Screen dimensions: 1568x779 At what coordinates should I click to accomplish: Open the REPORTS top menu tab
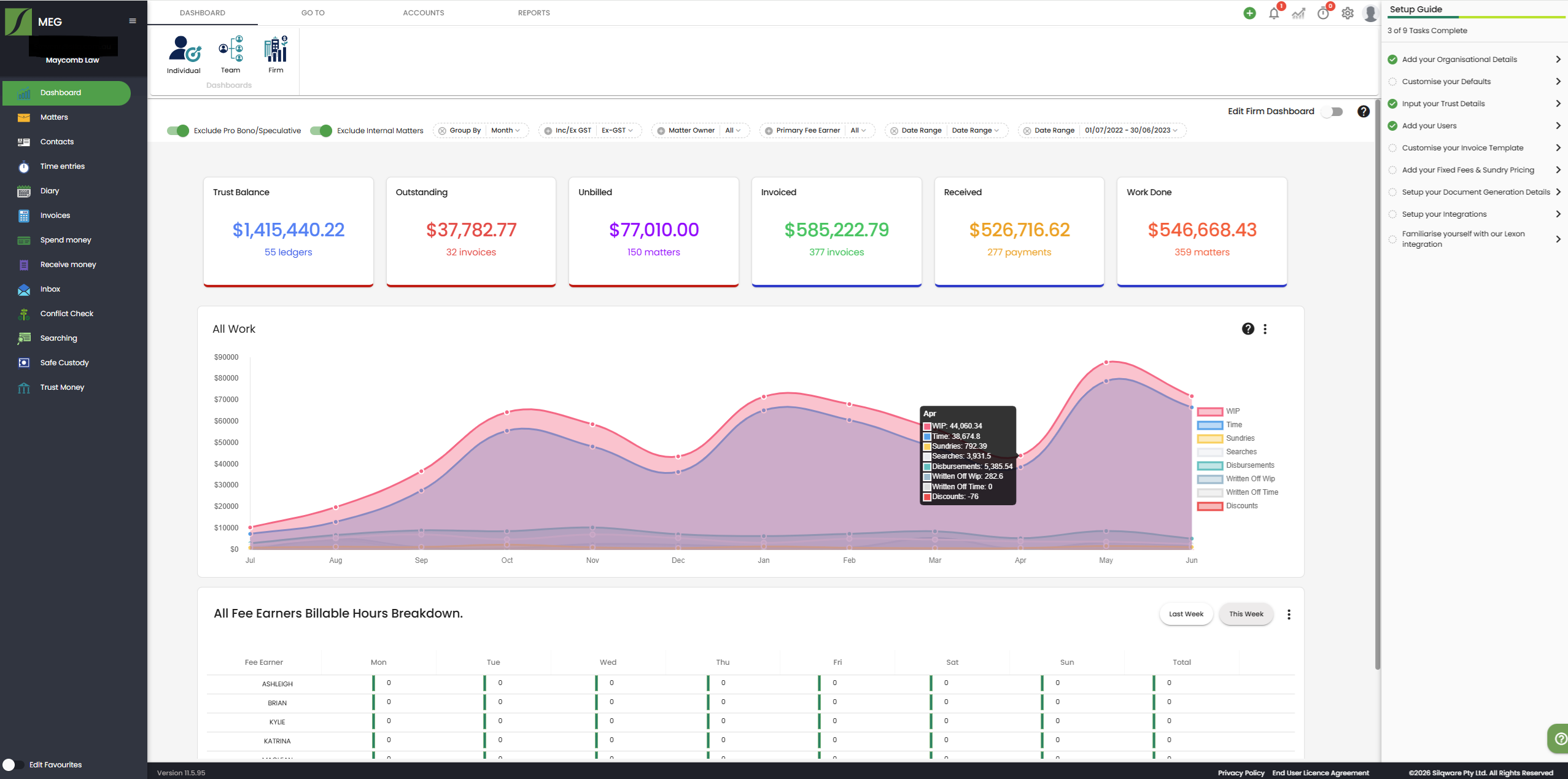coord(534,13)
